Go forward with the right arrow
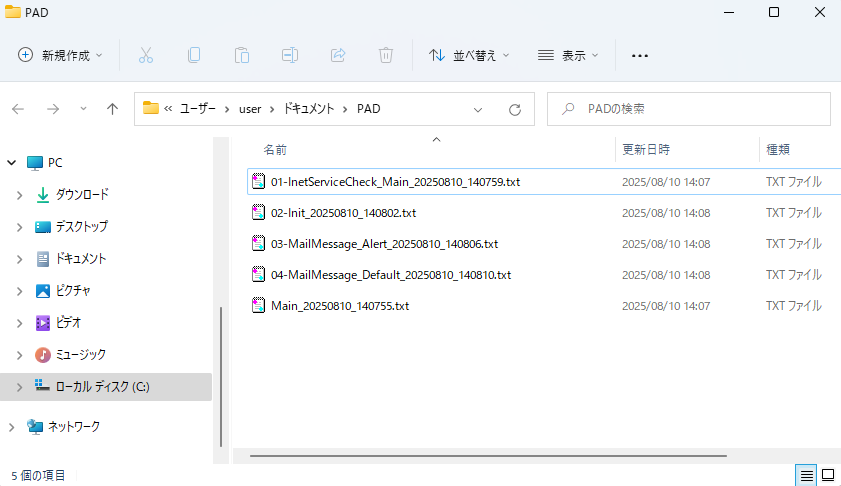The image size is (841, 486). [x=53, y=109]
